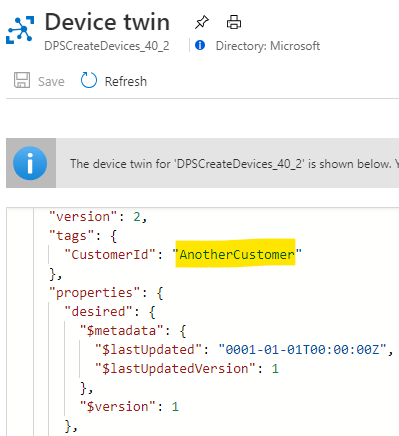Click the "CustomerId" key
The image size is (399, 436).
tap(110, 255)
